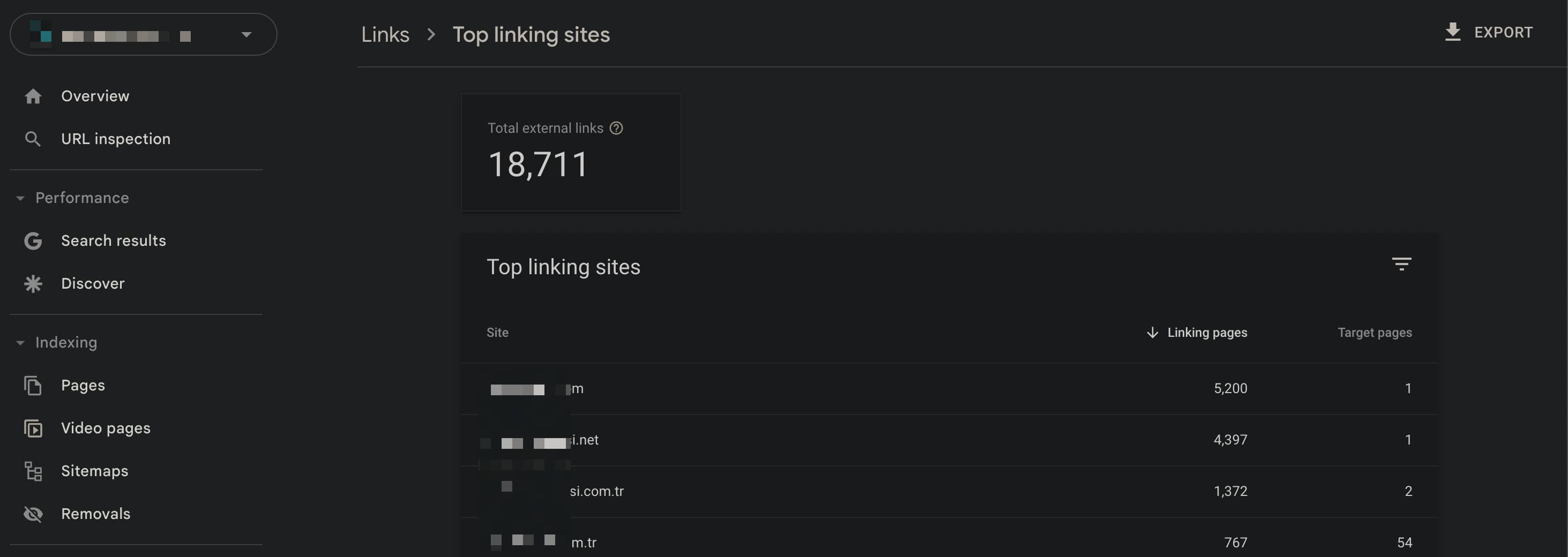Open Search results via Google icon

pos(33,241)
